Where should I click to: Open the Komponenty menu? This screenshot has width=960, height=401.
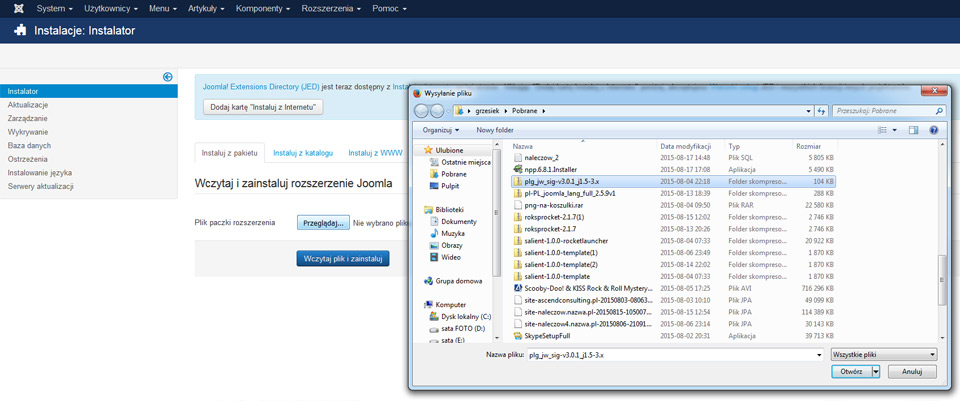(263, 9)
